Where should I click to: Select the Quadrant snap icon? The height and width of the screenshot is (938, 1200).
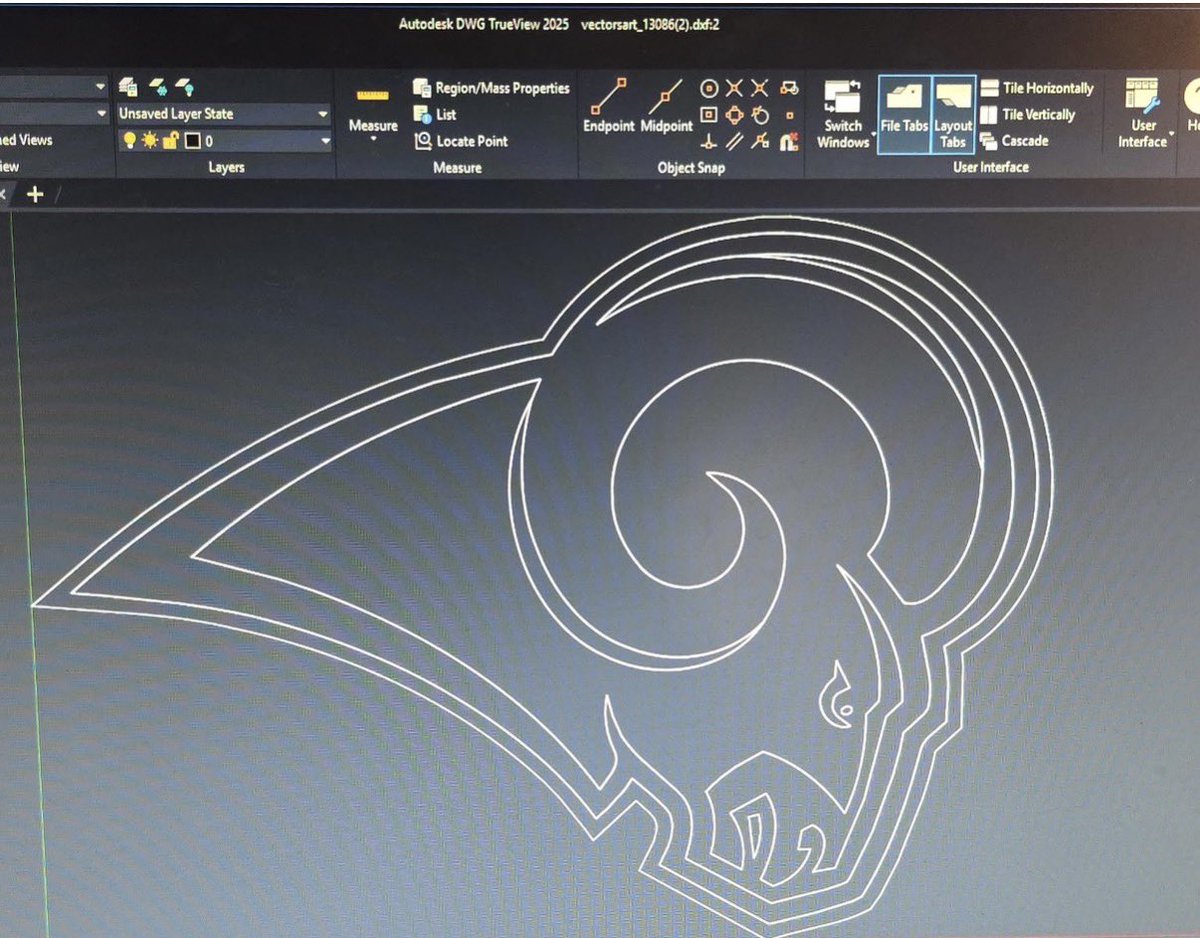click(735, 115)
